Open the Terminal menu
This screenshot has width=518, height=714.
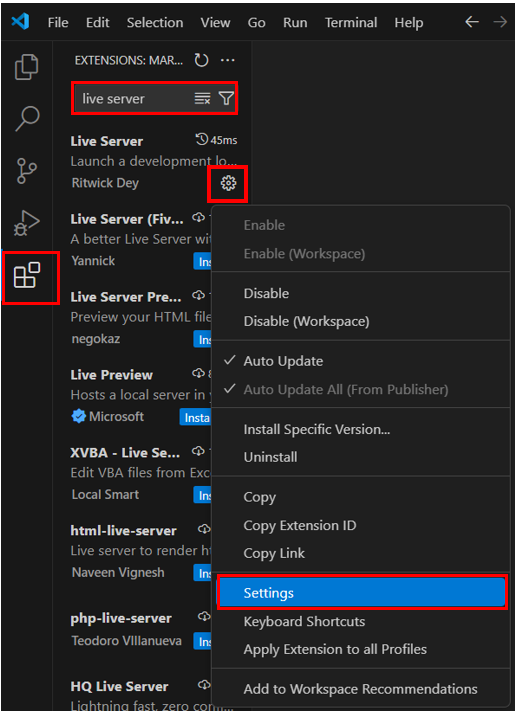pos(351,22)
